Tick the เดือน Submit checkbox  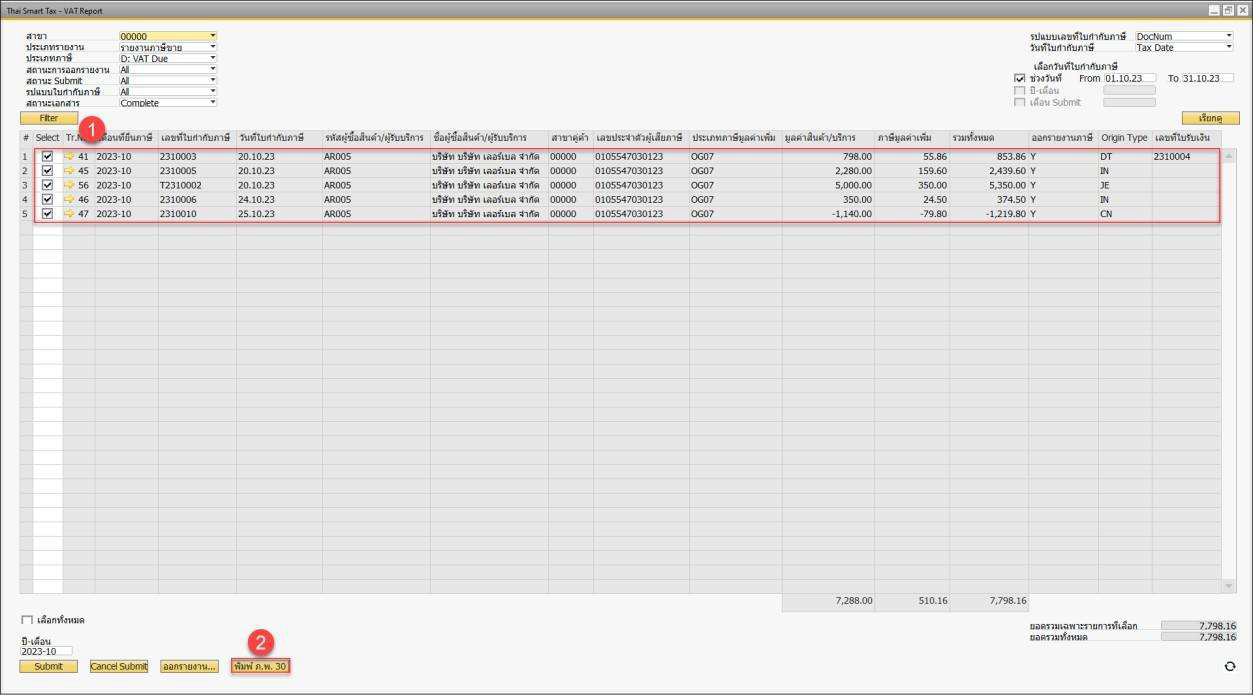(x=1019, y=102)
